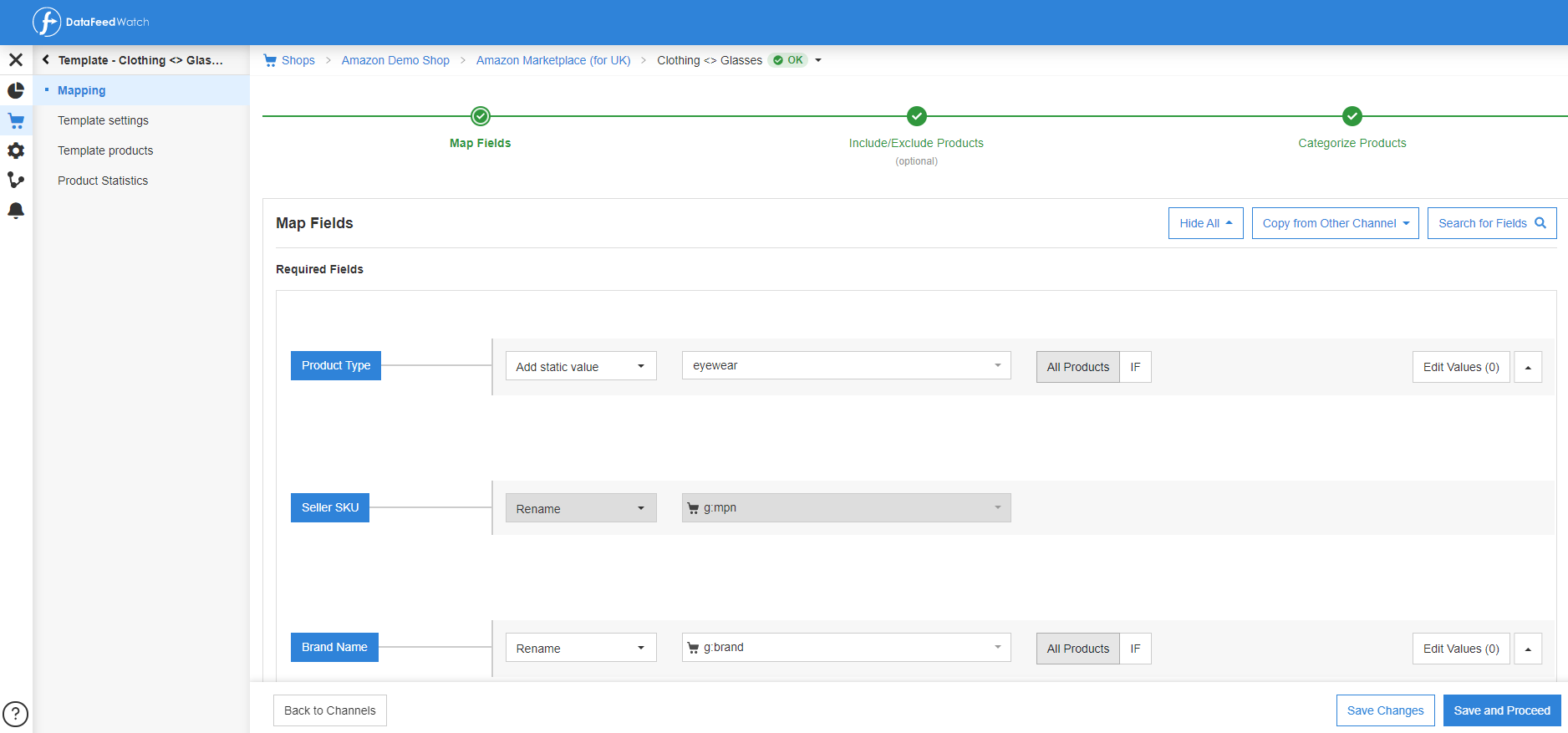Image resolution: width=1568 pixels, height=733 pixels.
Task: Open Amazon Marketplace (for UK) link
Action: [x=553, y=60]
